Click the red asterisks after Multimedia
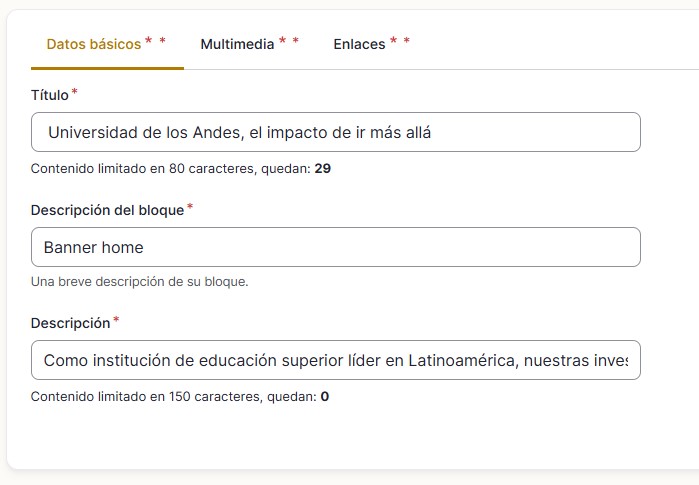 pyautogui.click(x=289, y=42)
